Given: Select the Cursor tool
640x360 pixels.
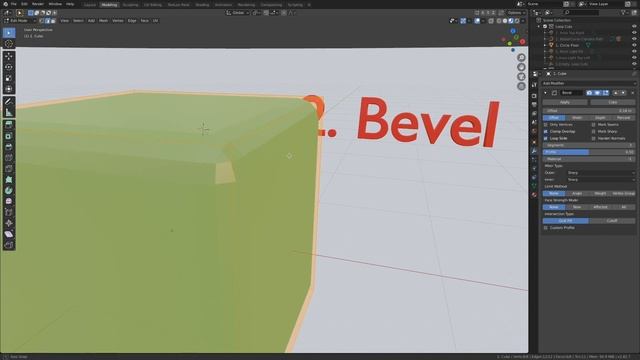Looking at the screenshot, I should click(x=9, y=44).
